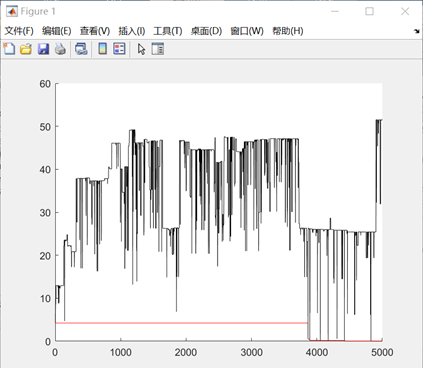Open the 工具(T) menu
The width and height of the screenshot is (423, 368).
[168, 31]
